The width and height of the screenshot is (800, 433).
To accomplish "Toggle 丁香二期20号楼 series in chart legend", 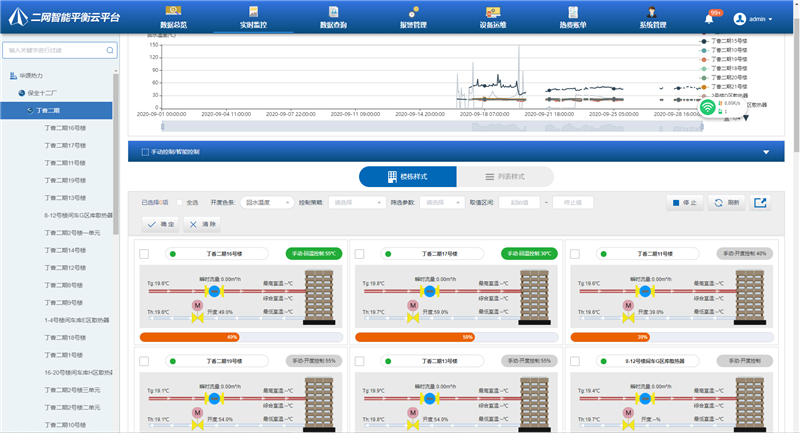I will [x=723, y=78].
